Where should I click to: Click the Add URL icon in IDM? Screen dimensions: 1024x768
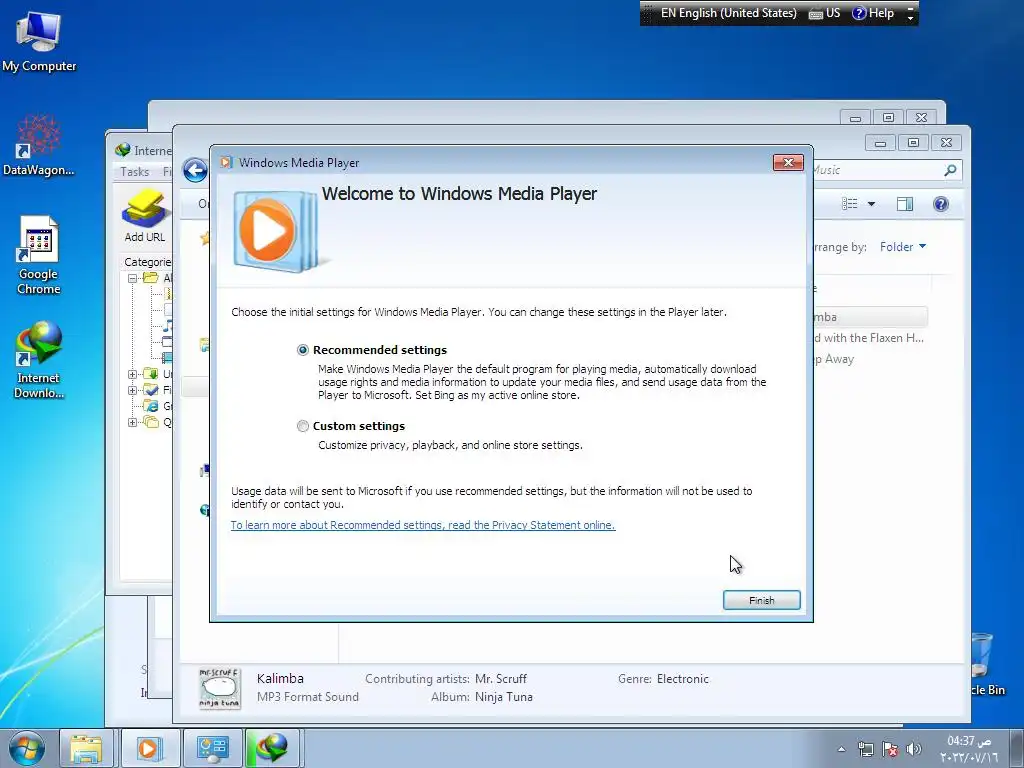click(145, 216)
